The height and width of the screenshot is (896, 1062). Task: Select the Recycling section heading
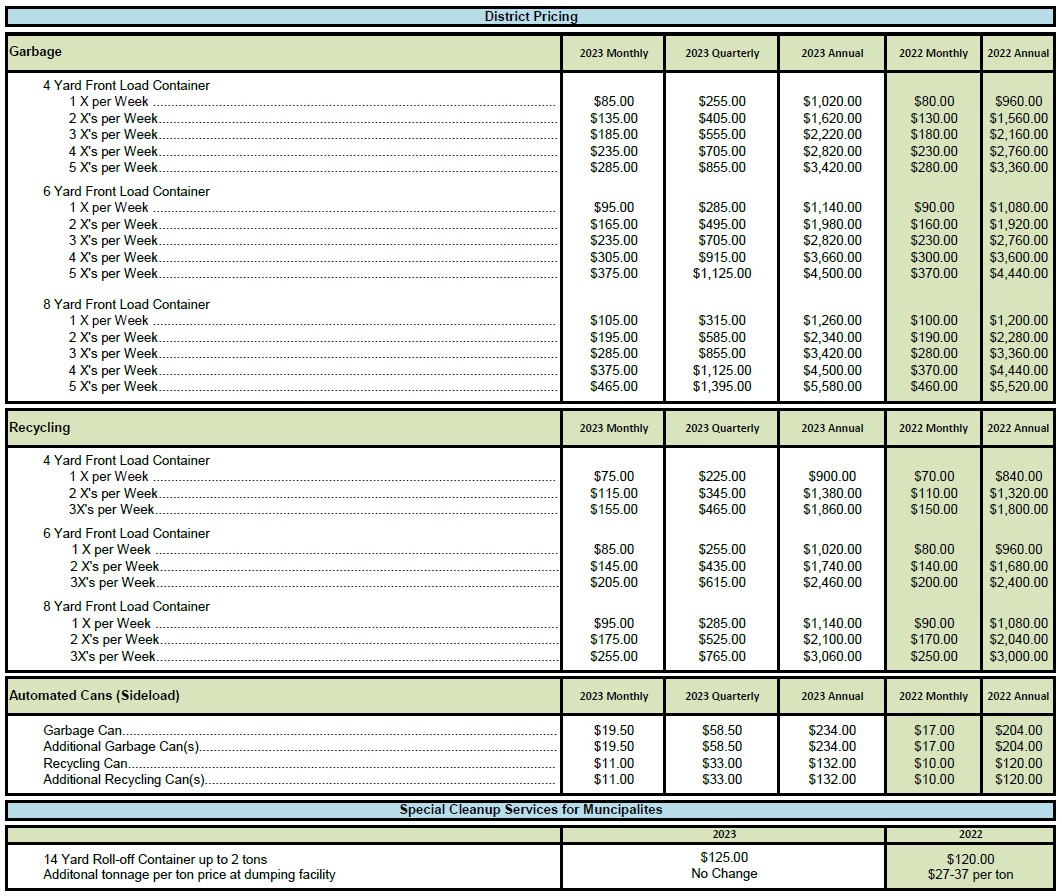click(39, 427)
